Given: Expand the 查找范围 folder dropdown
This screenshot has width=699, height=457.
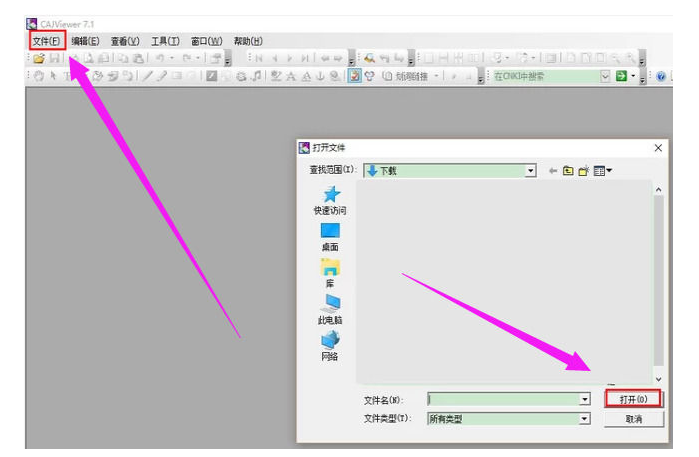Looking at the screenshot, I should [x=531, y=171].
